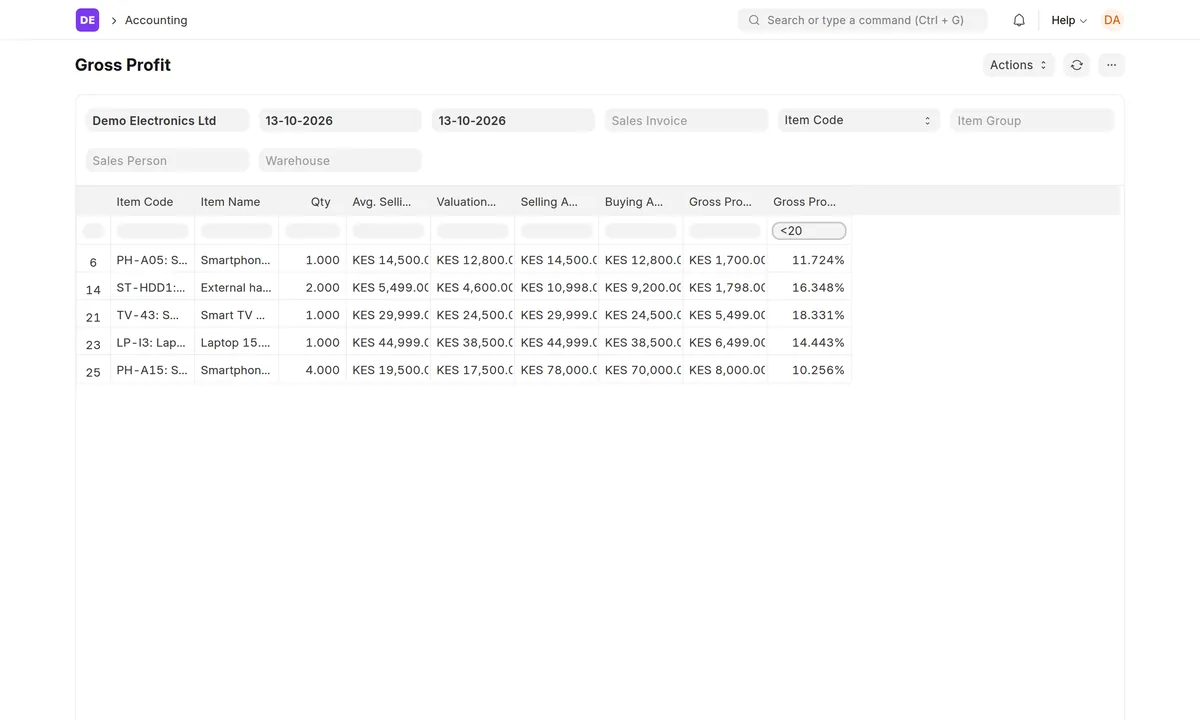
Task: Select the TV-43 item code cell
Action: click(x=152, y=315)
